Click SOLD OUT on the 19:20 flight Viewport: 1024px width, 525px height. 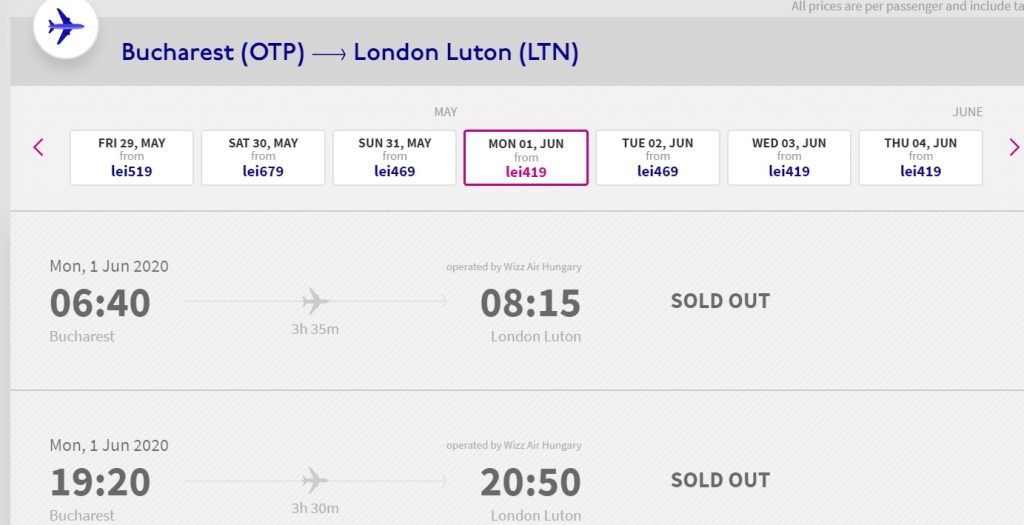[x=720, y=480]
